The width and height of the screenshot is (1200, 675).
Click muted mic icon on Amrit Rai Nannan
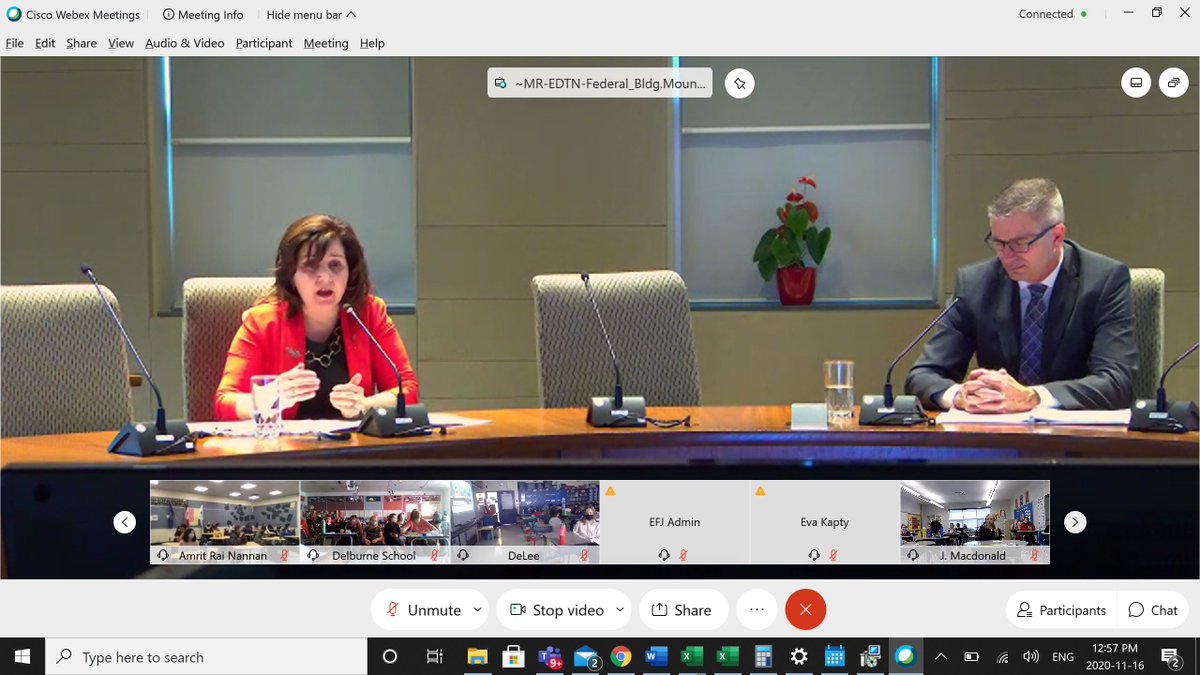click(x=285, y=555)
